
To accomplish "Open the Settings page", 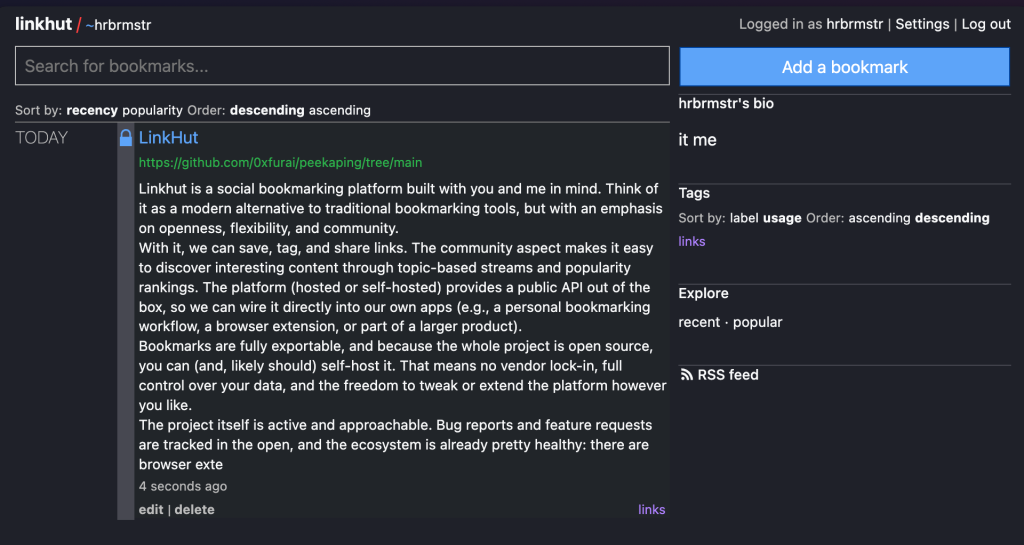I will pyautogui.click(x=922, y=24).
